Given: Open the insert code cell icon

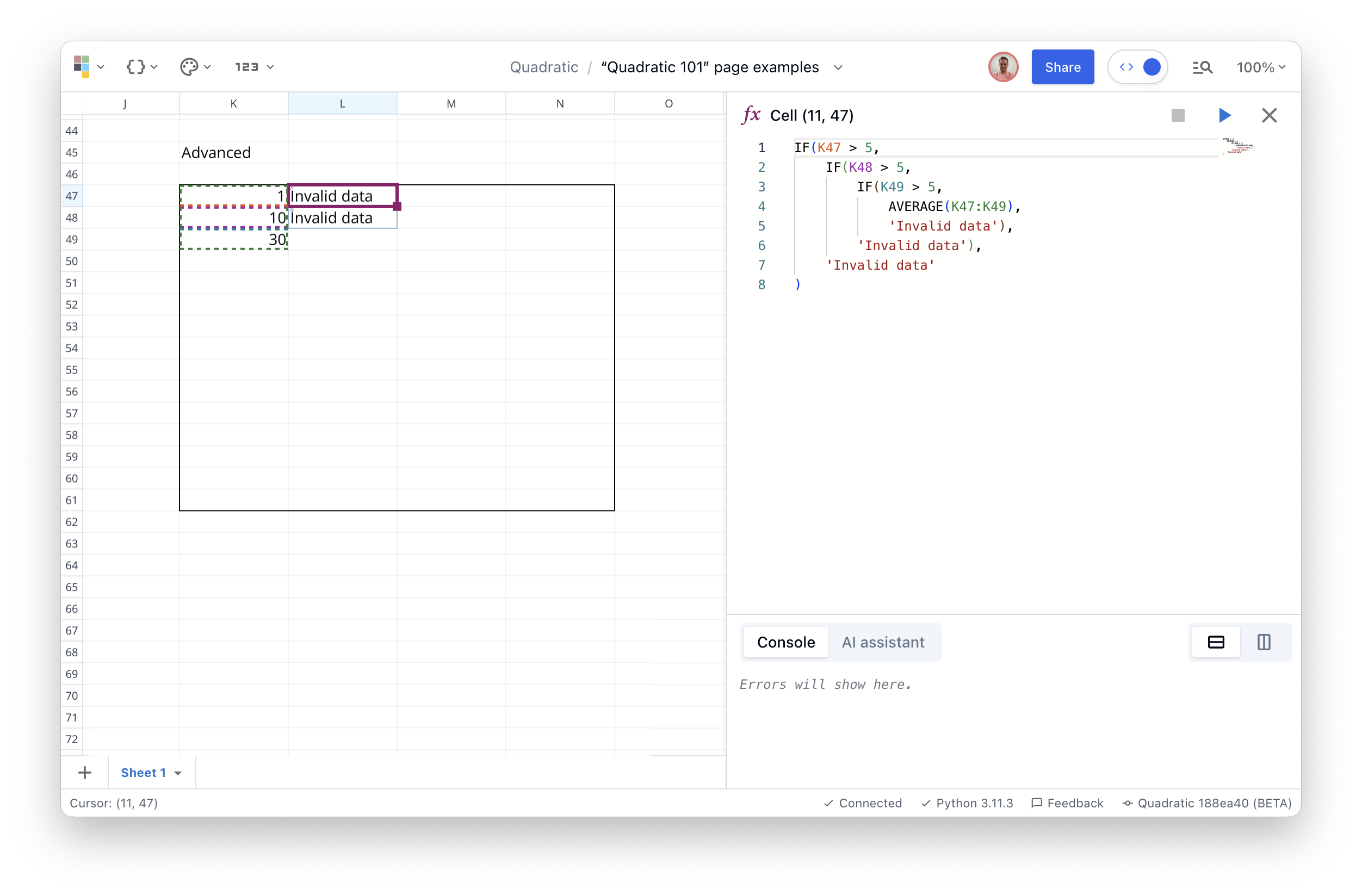Looking at the screenshot, I should click(x=135, y=66).
